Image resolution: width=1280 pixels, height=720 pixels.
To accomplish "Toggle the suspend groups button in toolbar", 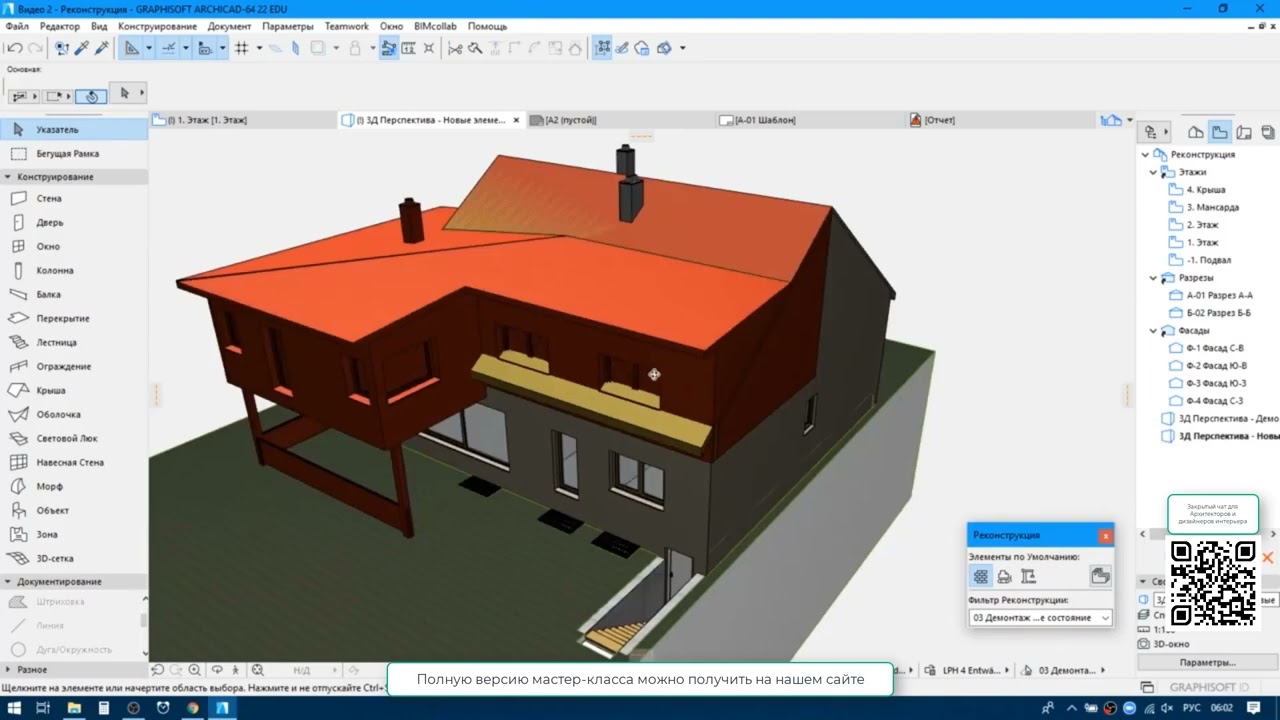I will 389,48.
